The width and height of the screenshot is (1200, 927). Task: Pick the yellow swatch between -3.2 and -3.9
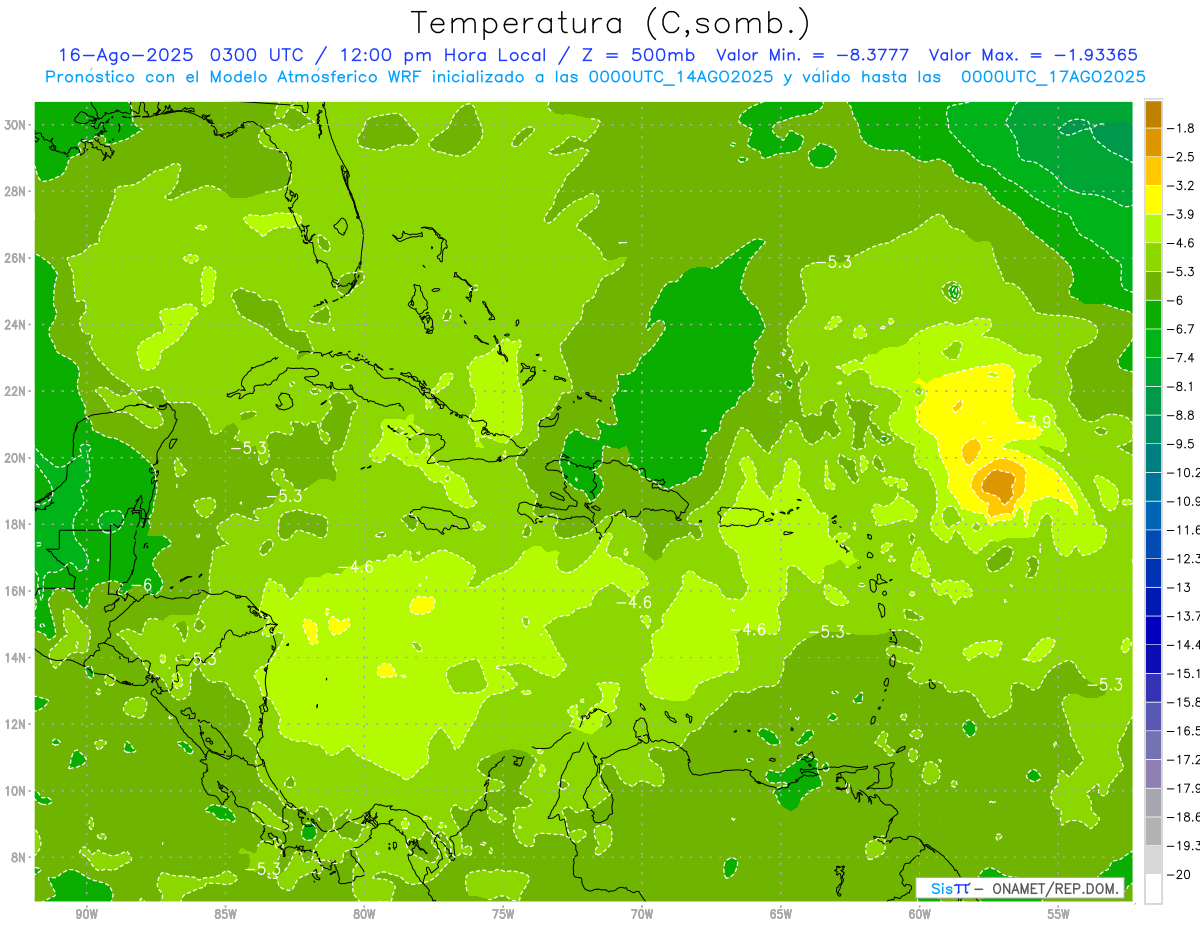click(1153, 200)
